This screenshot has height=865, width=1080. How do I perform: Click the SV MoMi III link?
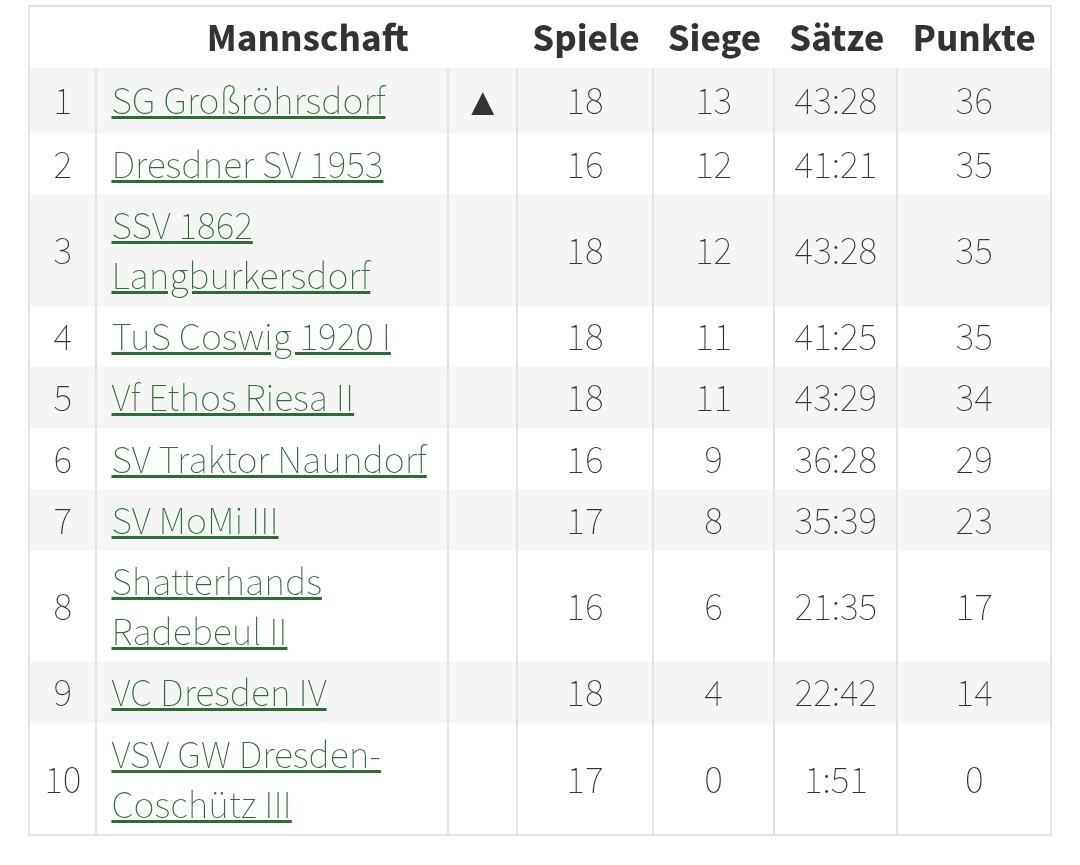(x=195, y=522)
